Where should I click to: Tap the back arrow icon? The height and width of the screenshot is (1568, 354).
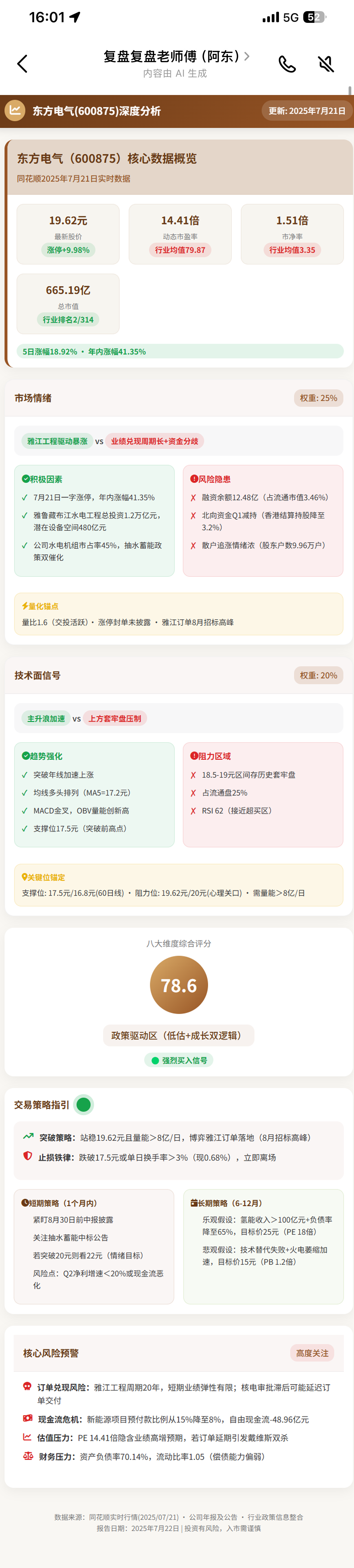coord(23,64)
